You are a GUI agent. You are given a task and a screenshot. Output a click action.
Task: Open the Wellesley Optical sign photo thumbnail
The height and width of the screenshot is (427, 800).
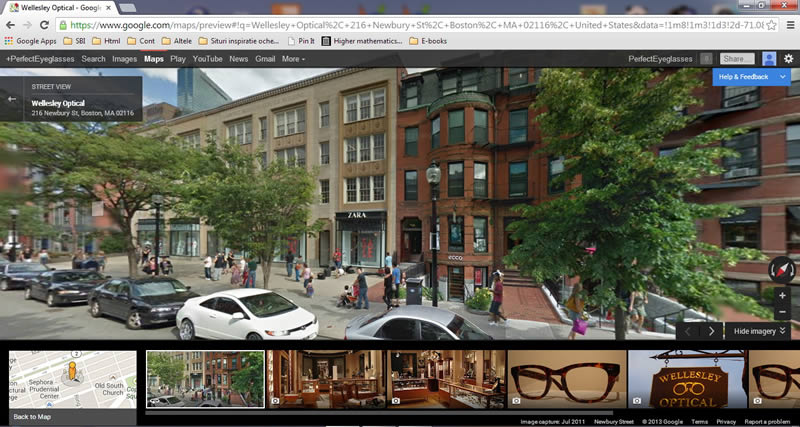687,379
